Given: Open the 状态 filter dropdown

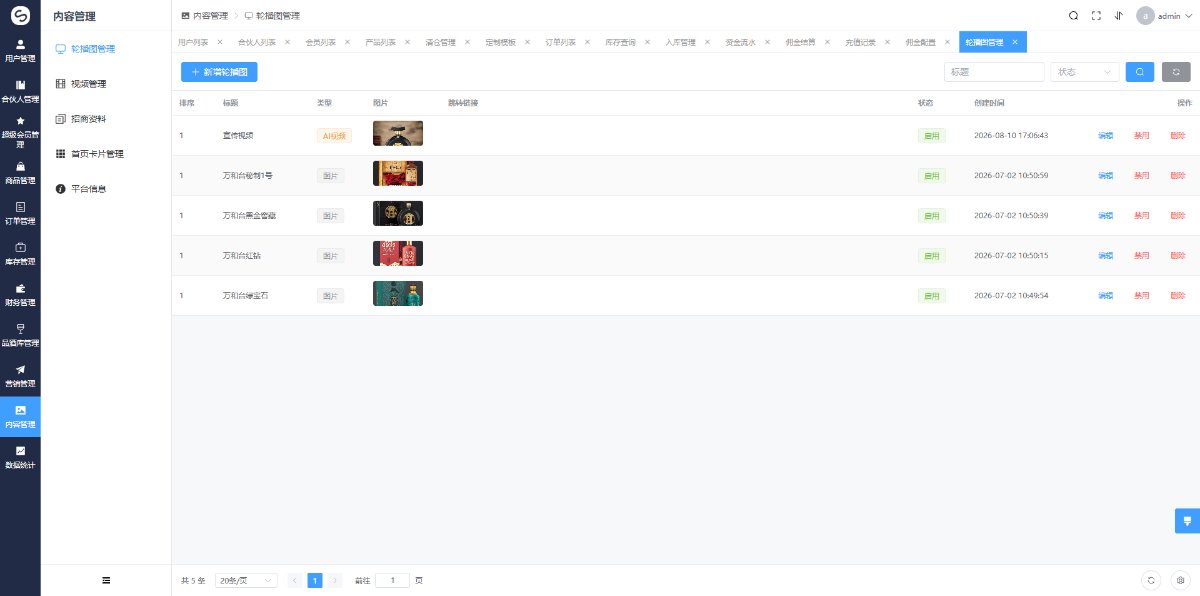Looking at the screenshot, I should [x=1085, y=72].
